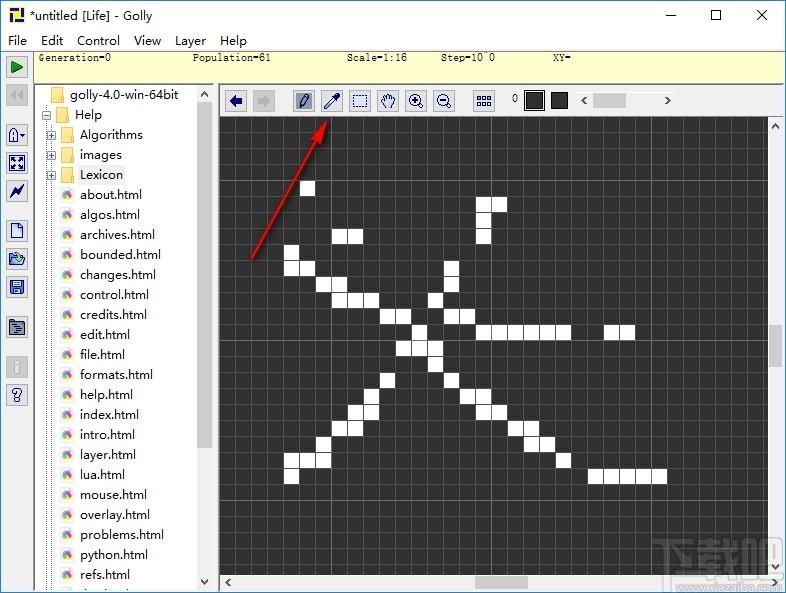Open help.html file

click(x=106, y=395)
